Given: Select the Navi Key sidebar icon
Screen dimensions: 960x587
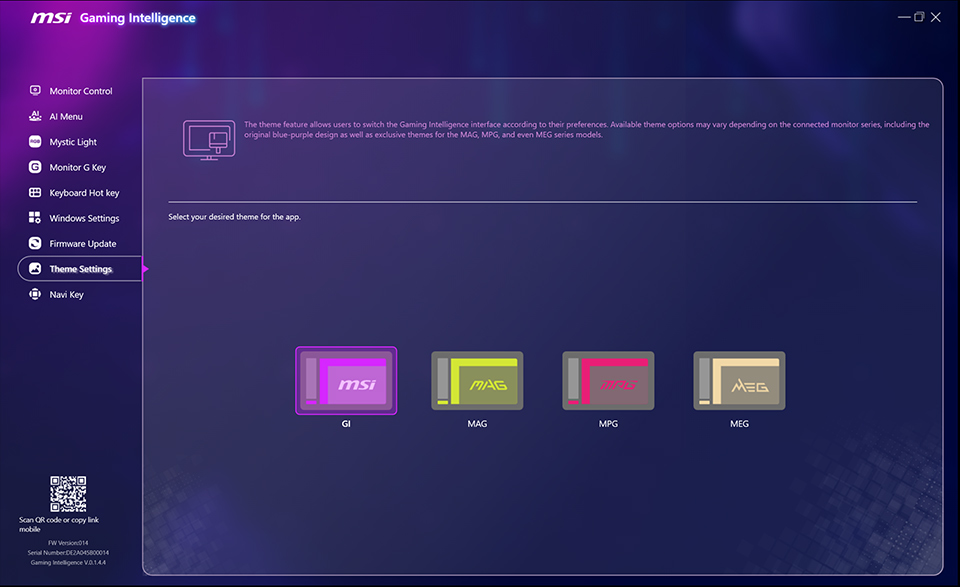Looking at the screenshot, I should point(36,294).
